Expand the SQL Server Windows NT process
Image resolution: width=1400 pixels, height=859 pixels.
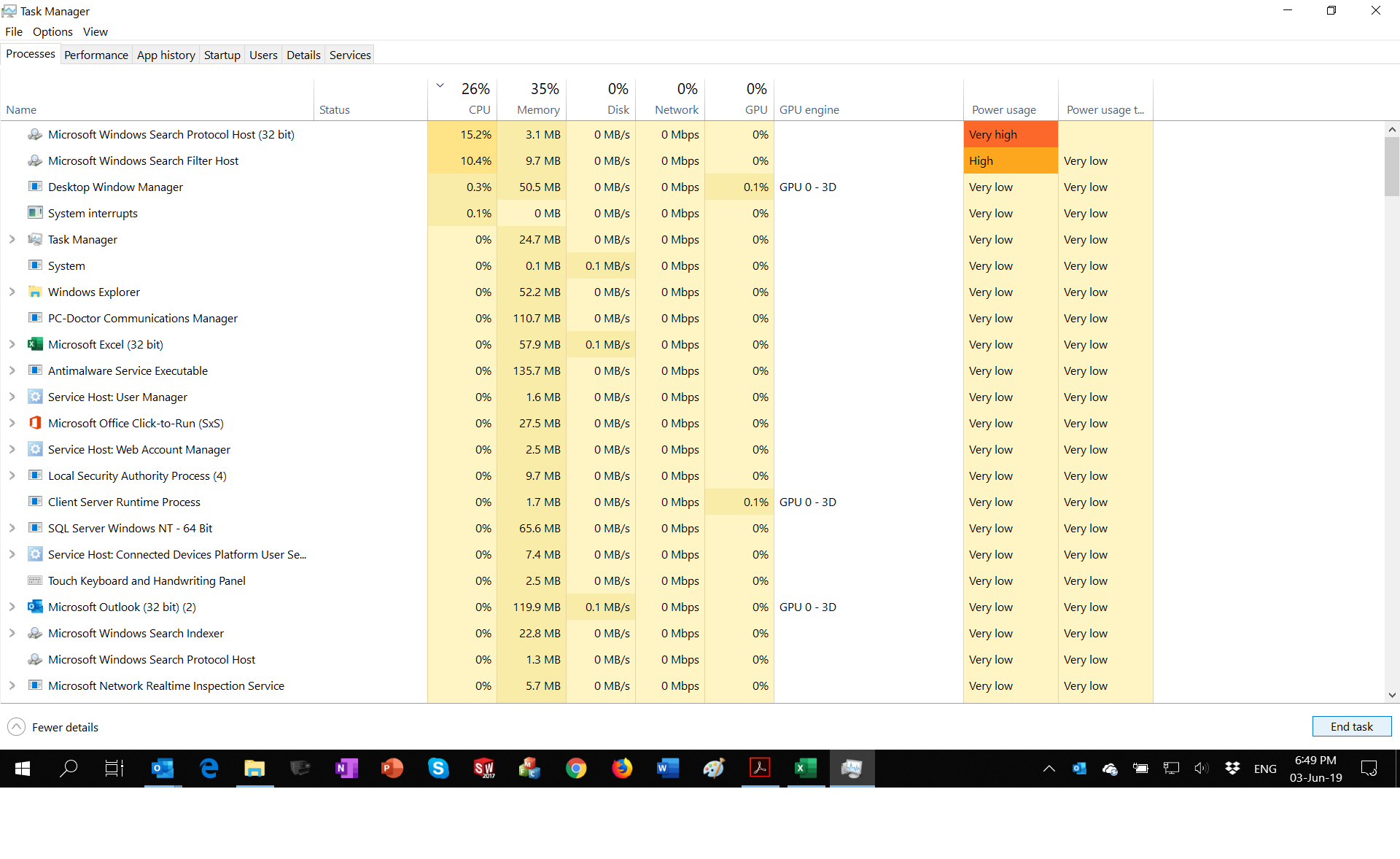pos(12,528)
